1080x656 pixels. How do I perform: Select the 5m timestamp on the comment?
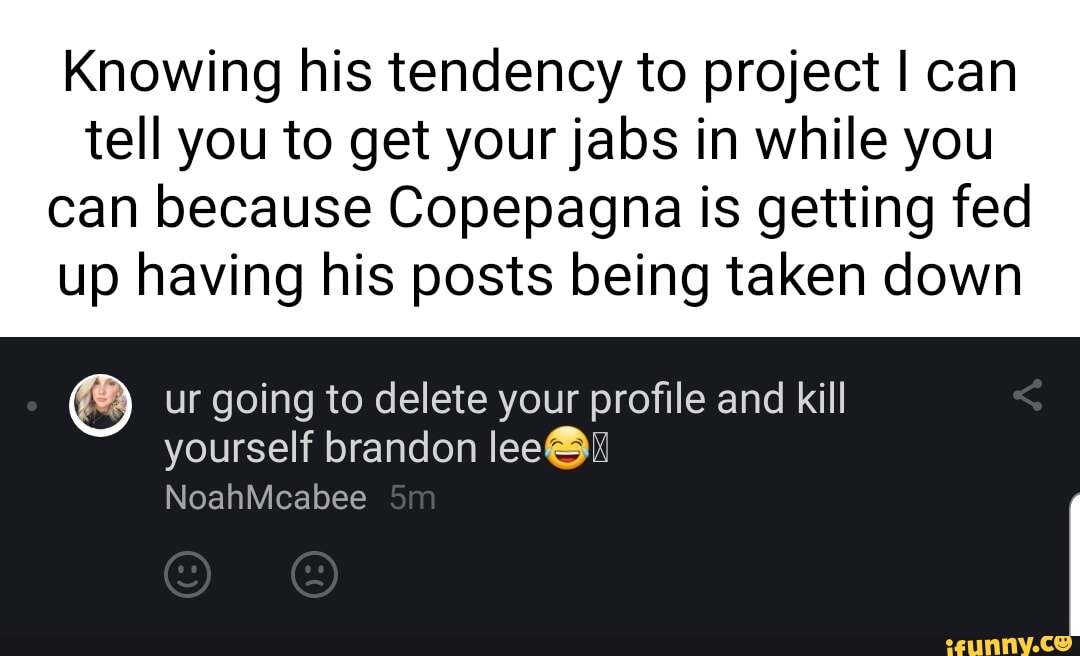413,496
